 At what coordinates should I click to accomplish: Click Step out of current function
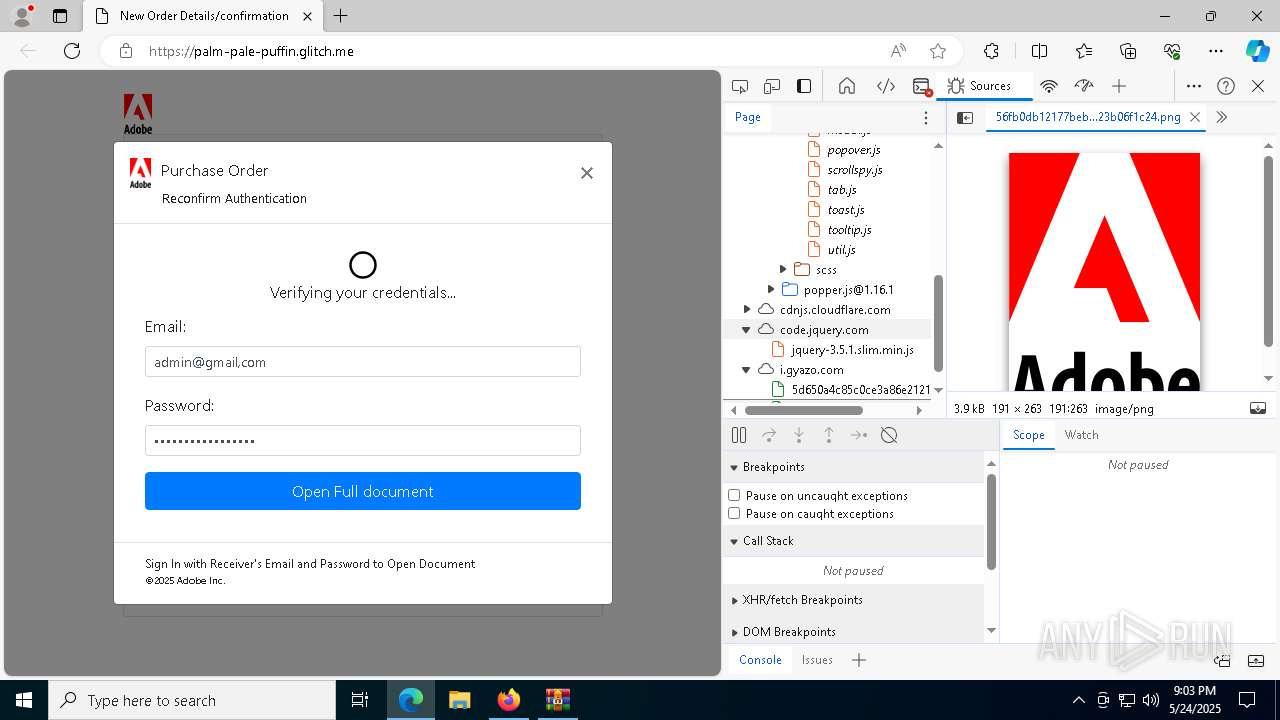click(829, 435)
